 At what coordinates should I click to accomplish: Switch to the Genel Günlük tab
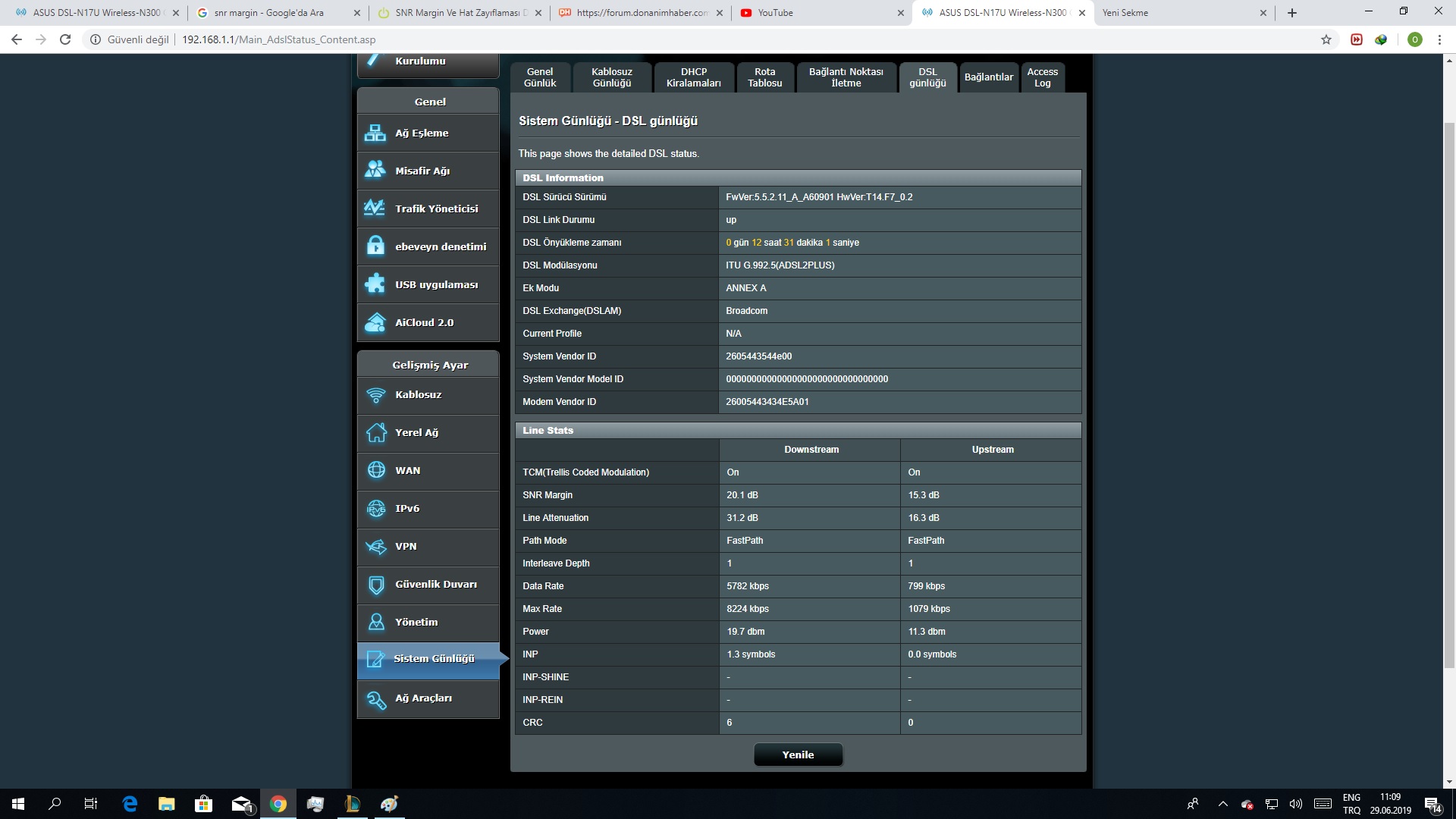coord(540,77)
